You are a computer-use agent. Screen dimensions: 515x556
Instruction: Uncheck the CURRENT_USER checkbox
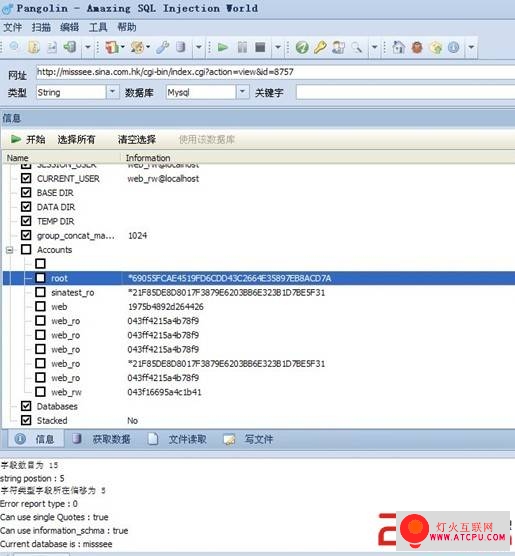[26, 178]
